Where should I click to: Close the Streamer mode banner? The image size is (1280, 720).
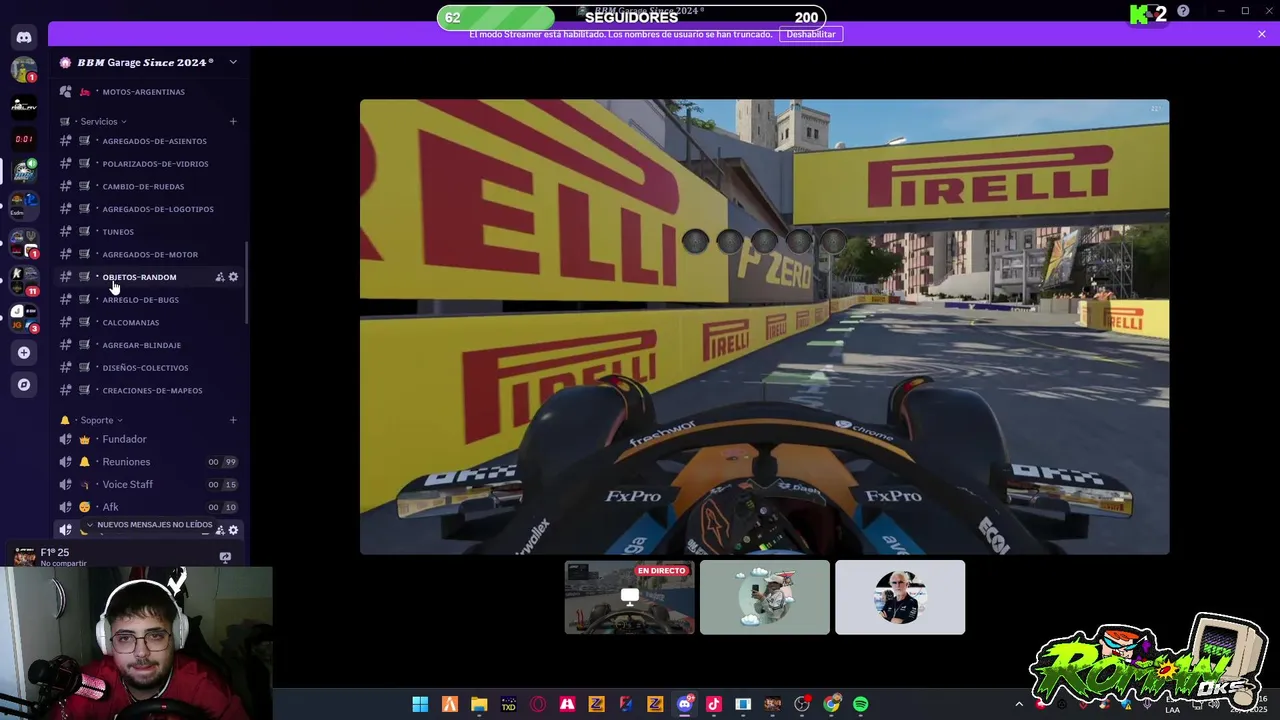(1262, 34)
